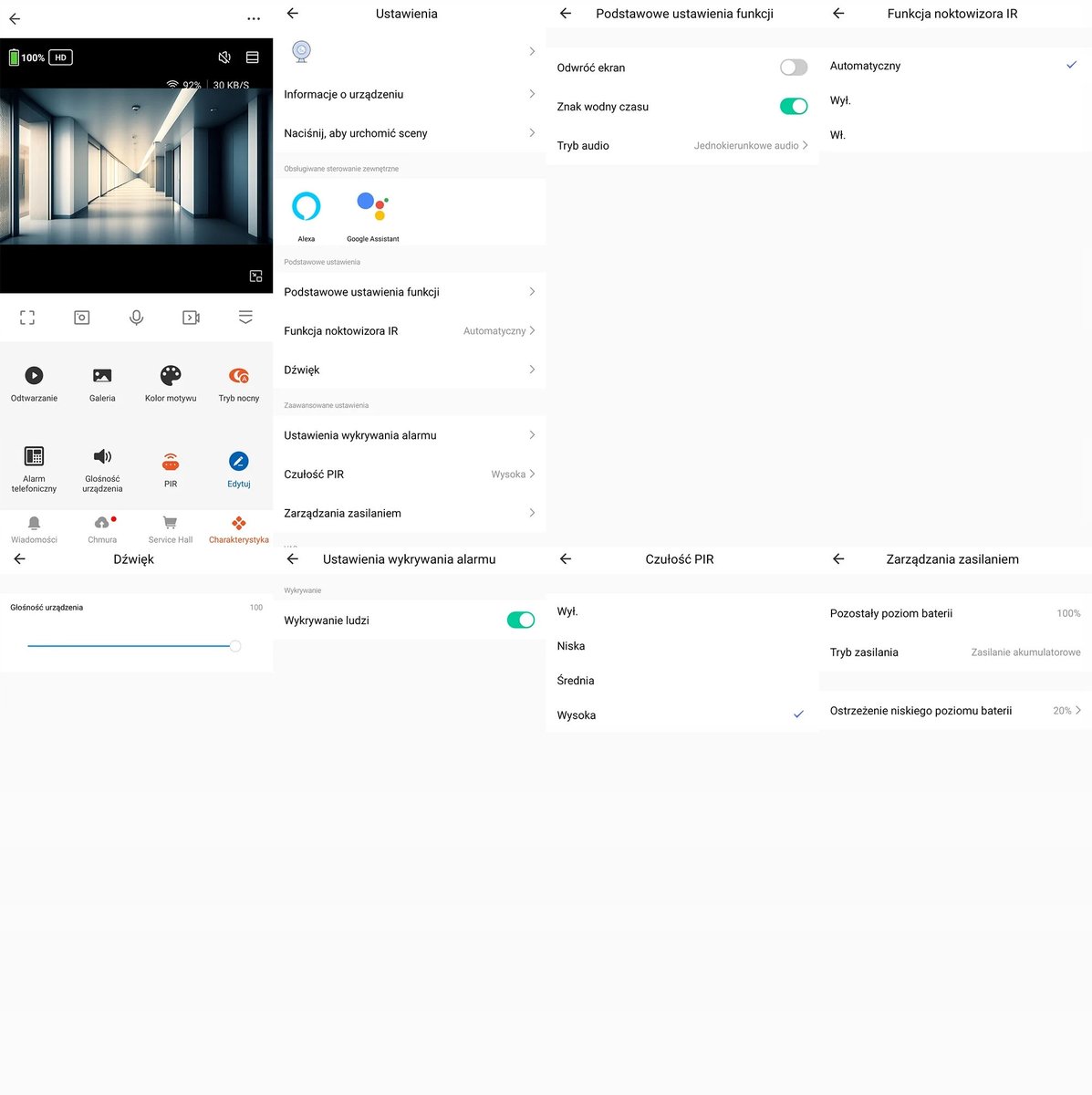Screen dimensions: 1092x1095
Task: Adjust the Głośność urządzenia slider handle
Action: click(235, 646)
